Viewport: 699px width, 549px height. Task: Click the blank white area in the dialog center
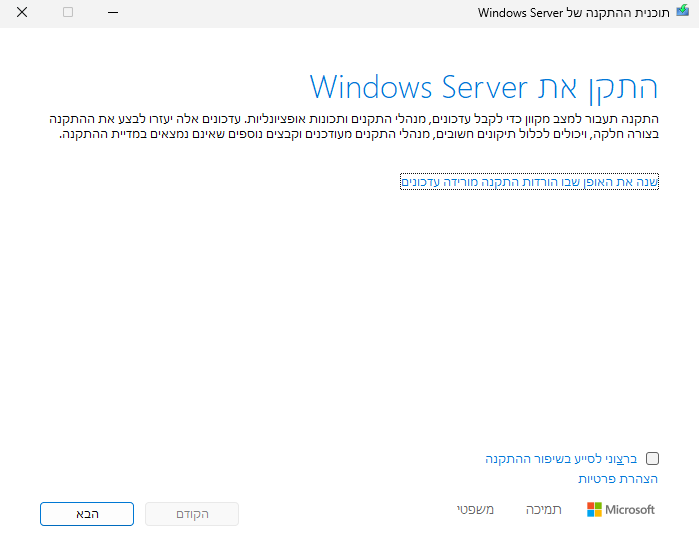click(350, 320)
